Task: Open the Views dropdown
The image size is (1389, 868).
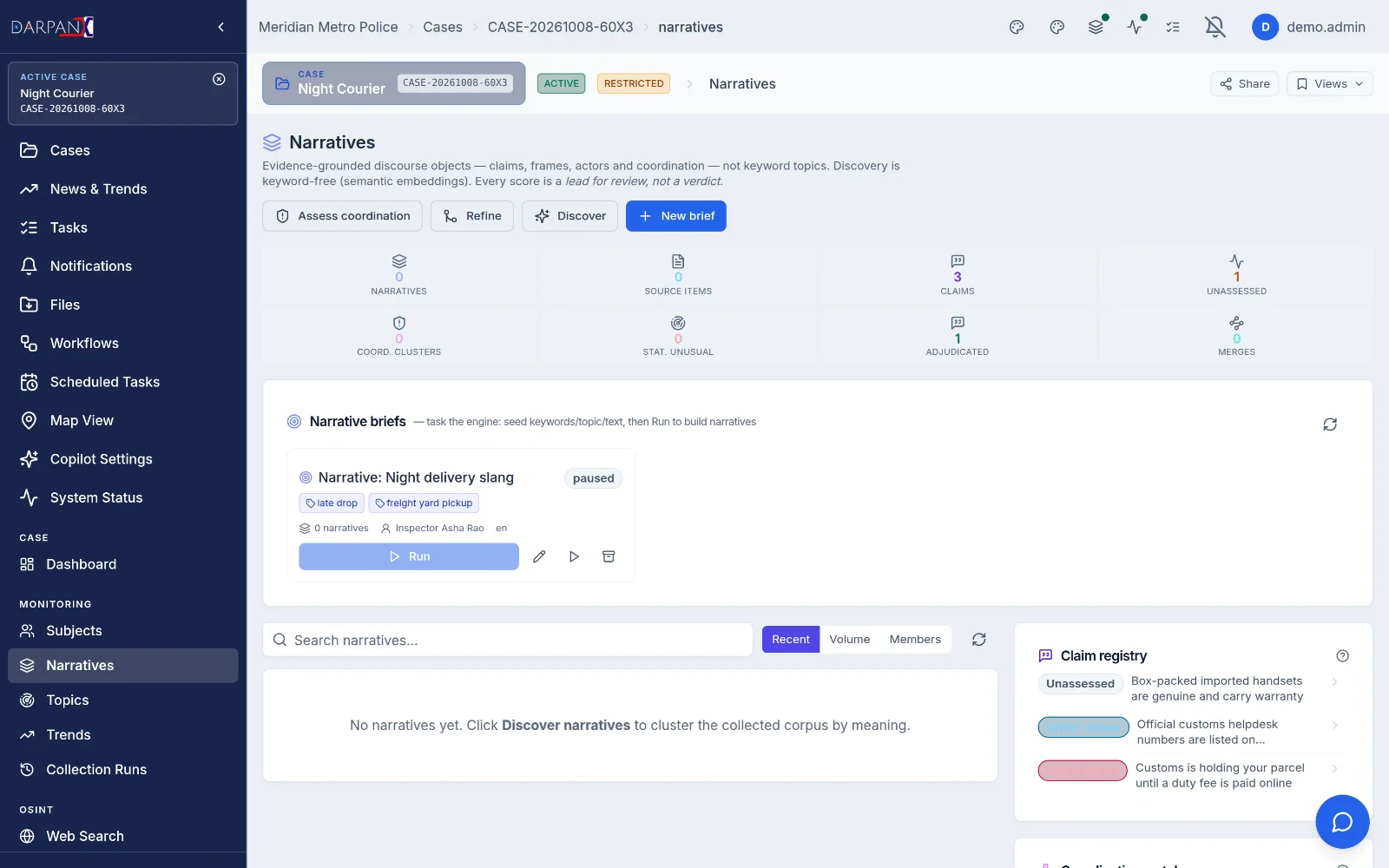Action: [x=1330, y=84]
